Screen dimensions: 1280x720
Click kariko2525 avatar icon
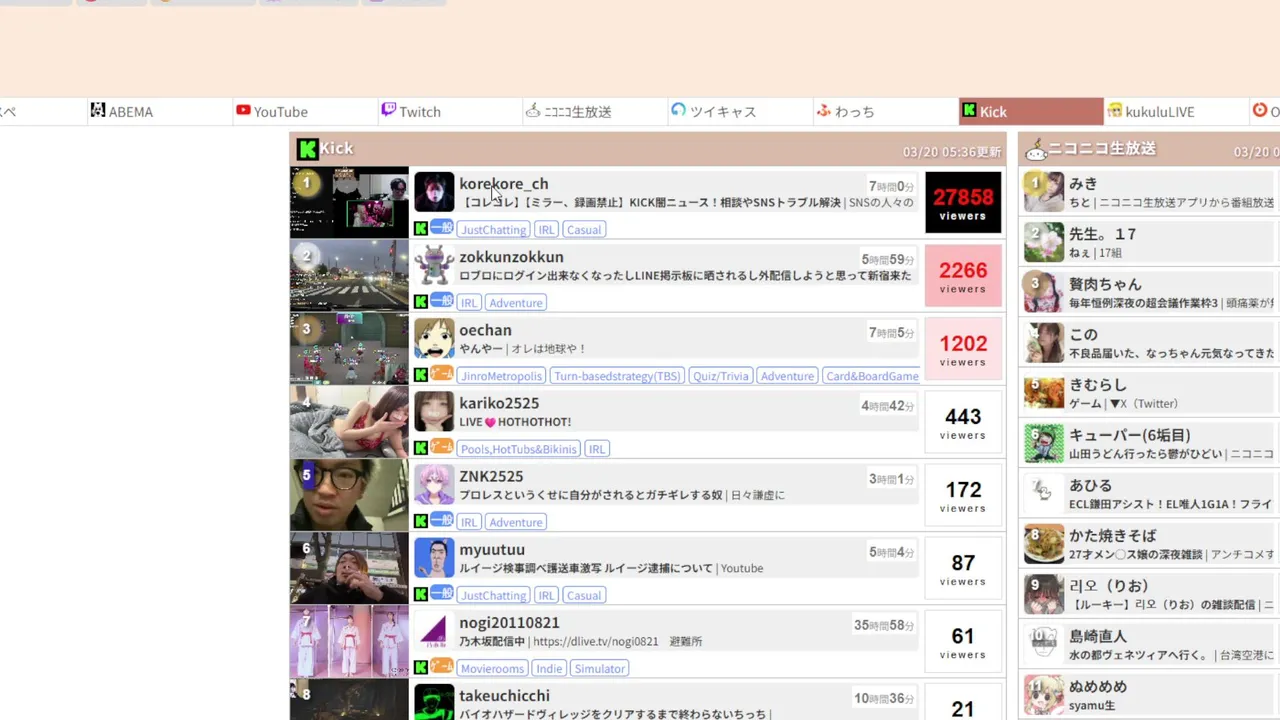click(434, 411)
